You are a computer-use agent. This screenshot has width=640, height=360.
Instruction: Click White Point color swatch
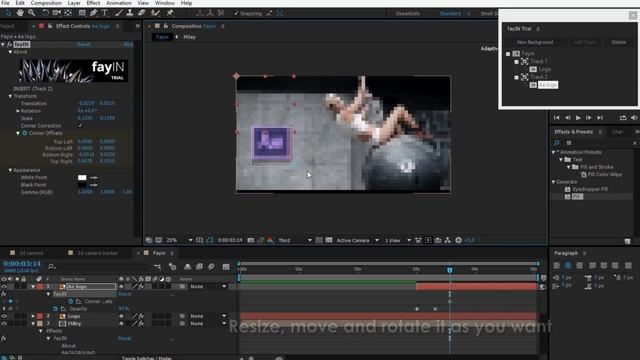click(82, 178)
